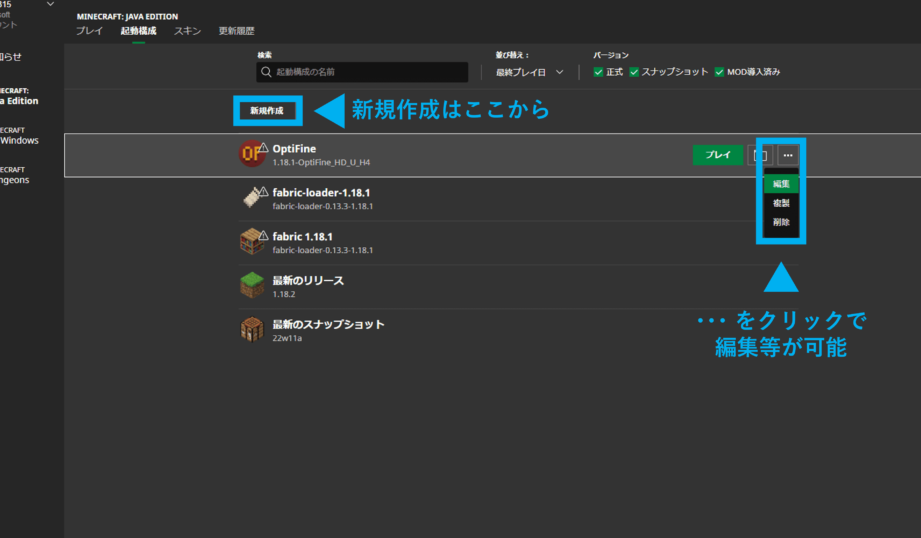Click the warning triangle on fabric-loader-1.18.1
This screenshot has height=538, width=921.
[264, 191]
